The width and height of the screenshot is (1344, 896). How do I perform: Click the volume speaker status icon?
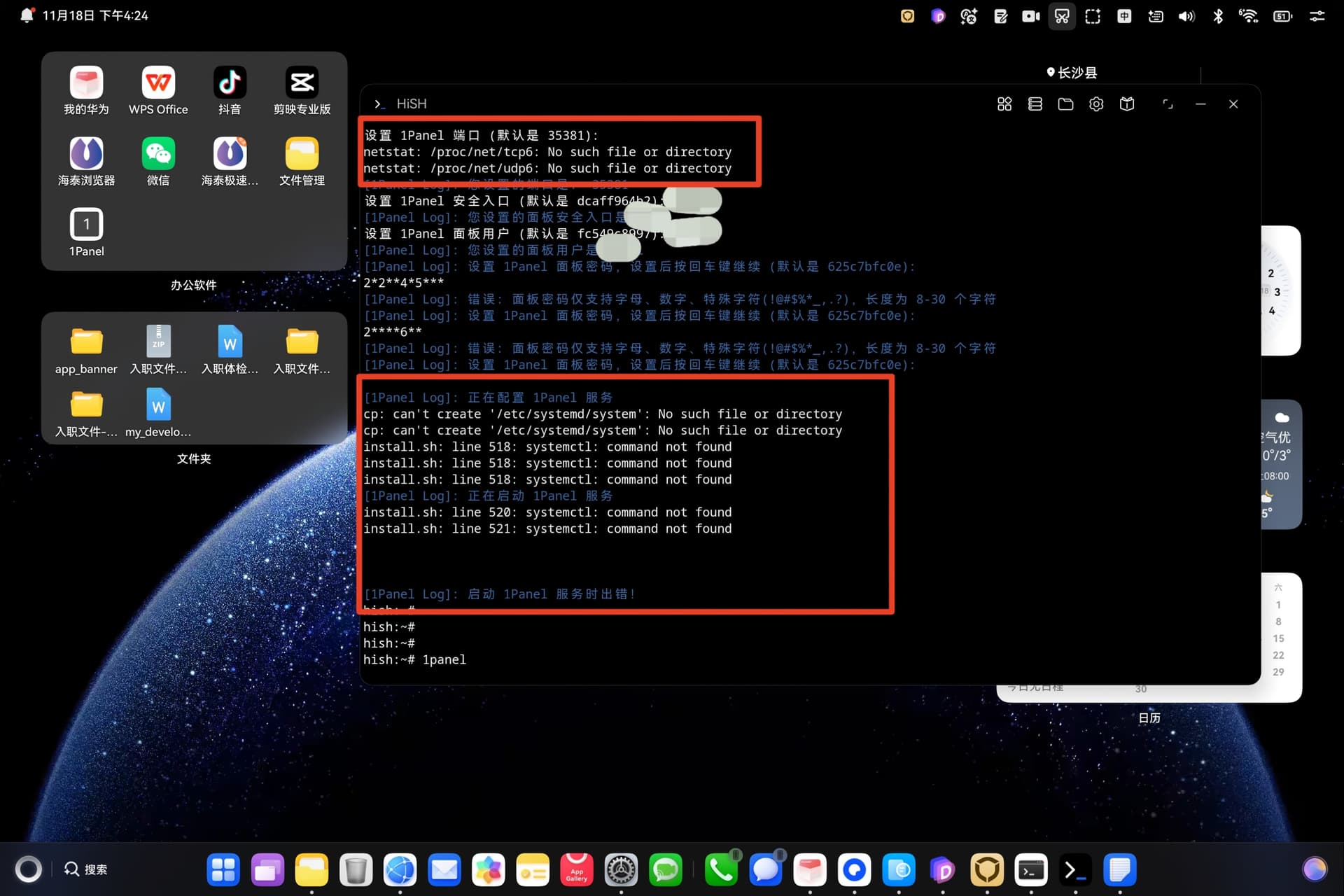tap(1186, 16)
